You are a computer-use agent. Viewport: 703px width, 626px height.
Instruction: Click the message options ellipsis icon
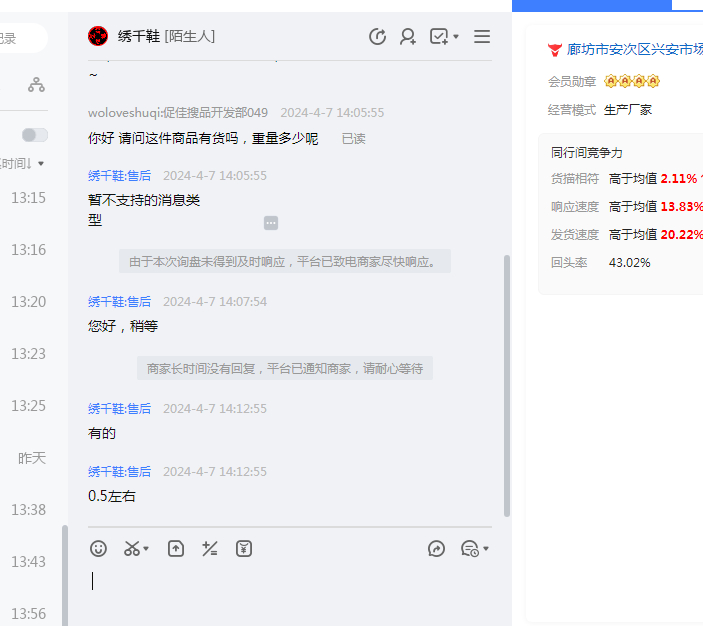tap(271, 223)
